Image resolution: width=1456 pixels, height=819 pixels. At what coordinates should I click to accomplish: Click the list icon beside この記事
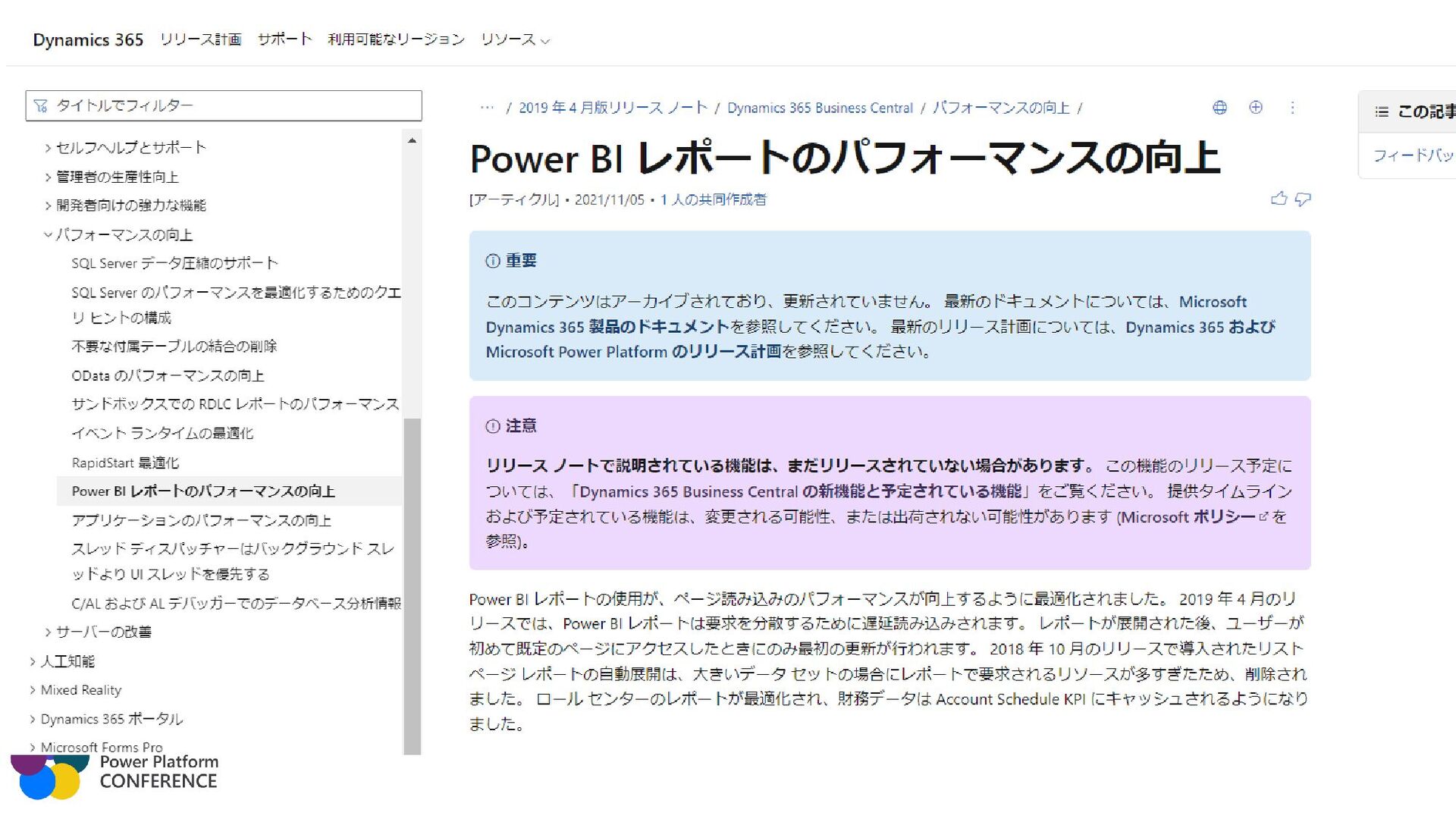click(x=1382, y=112)
